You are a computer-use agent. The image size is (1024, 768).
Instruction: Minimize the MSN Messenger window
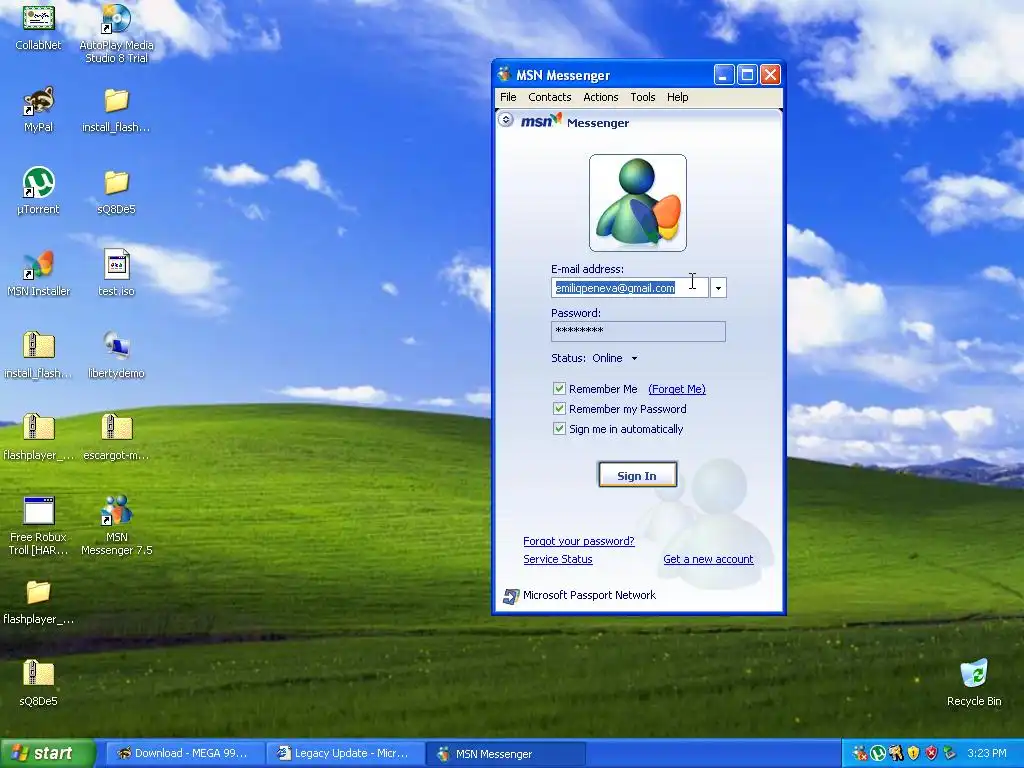click(724, 75)
